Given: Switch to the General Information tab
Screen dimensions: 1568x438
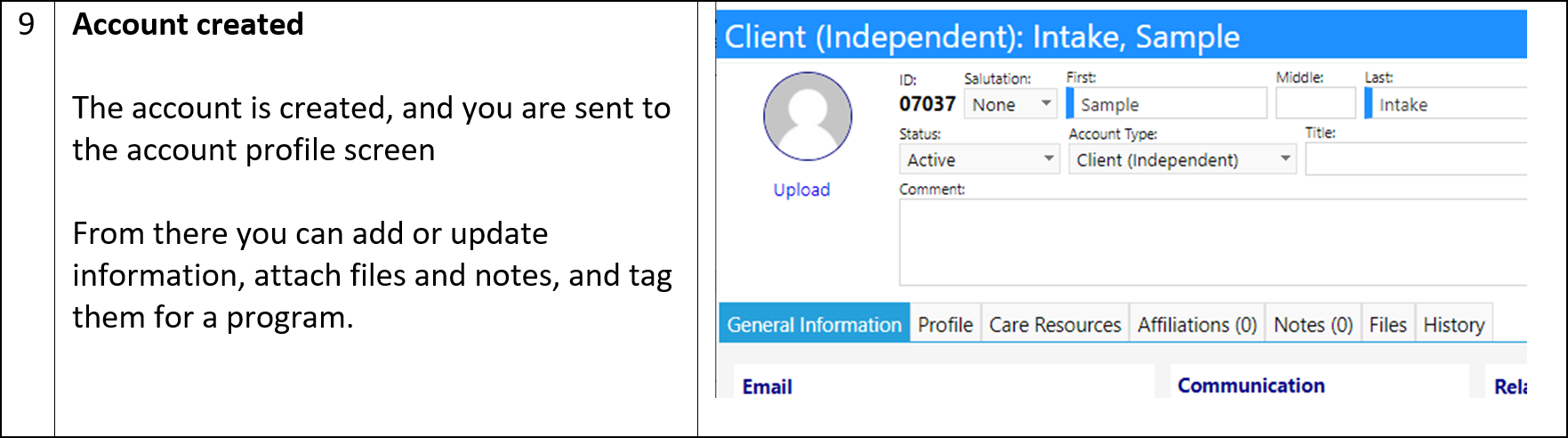Looking at the screenshot, I should tap(814, 324).
